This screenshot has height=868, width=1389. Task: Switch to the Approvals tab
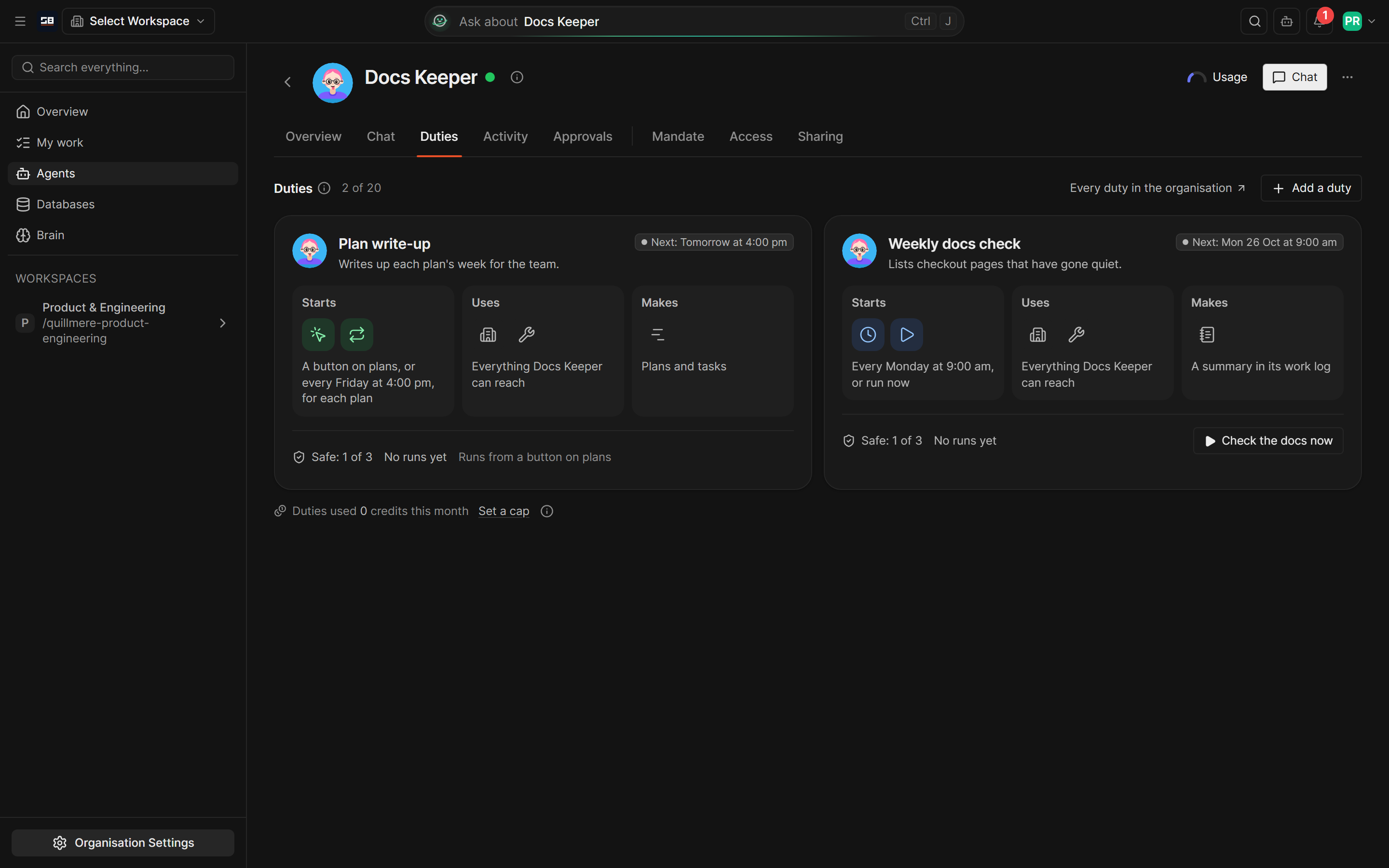583,136
